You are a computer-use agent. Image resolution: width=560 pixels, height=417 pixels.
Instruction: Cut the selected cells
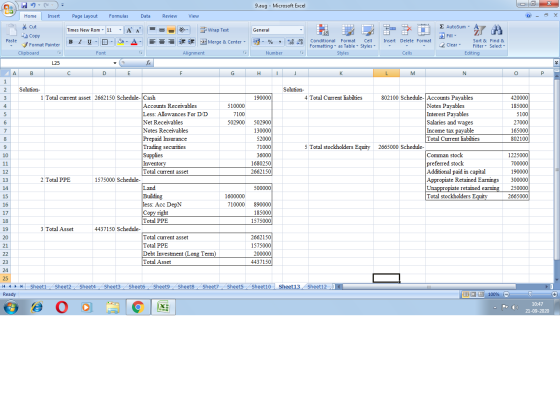coord(29,27)
